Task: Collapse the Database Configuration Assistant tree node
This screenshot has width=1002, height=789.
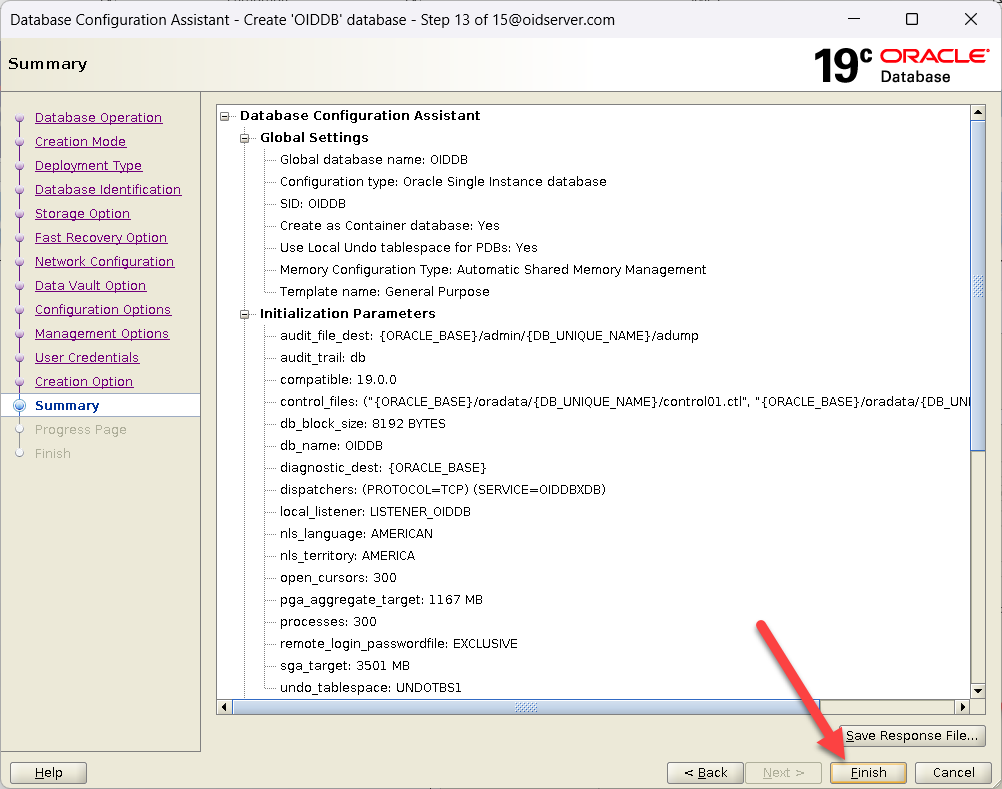Action: pyautogui.click(x=225, y=116)
